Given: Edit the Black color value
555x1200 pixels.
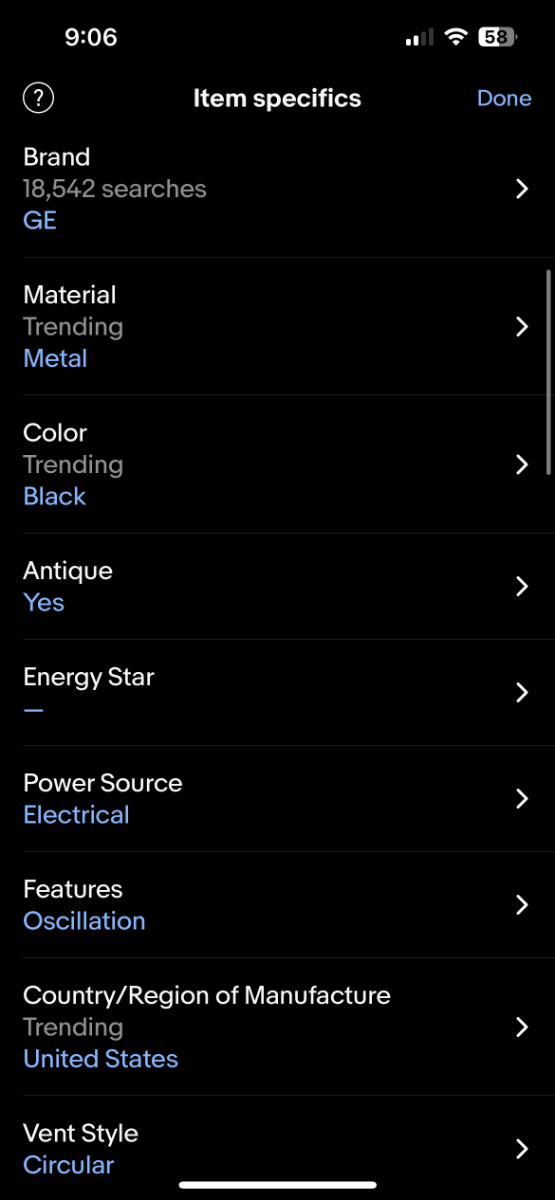Looking at the screenshot, I should (x=55, y=497).
